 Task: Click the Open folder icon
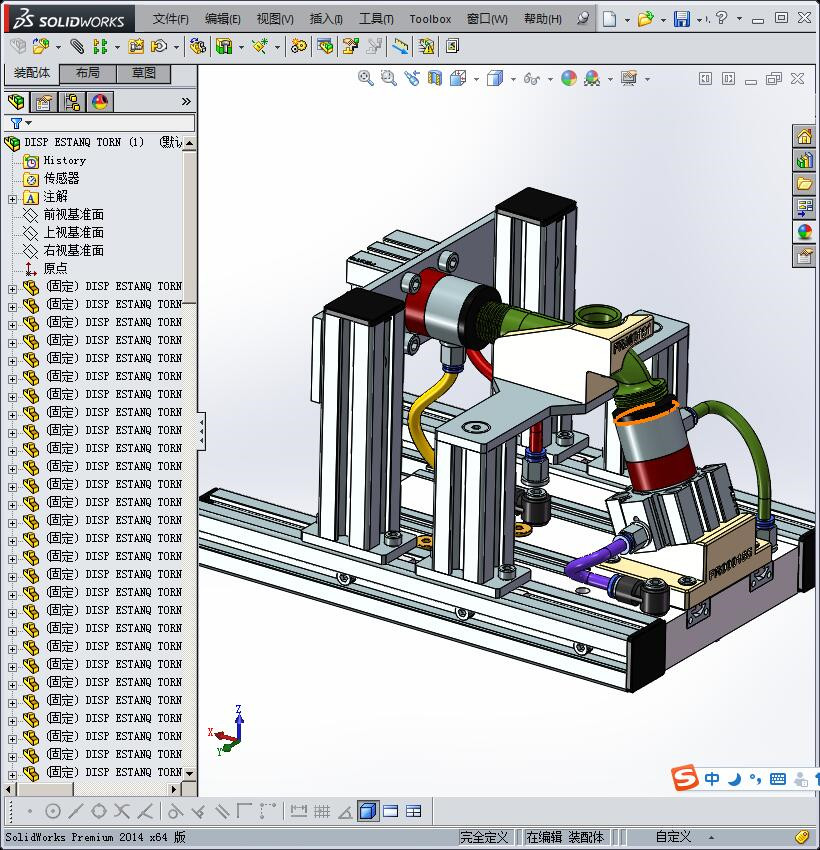click(x=645, y=19)
